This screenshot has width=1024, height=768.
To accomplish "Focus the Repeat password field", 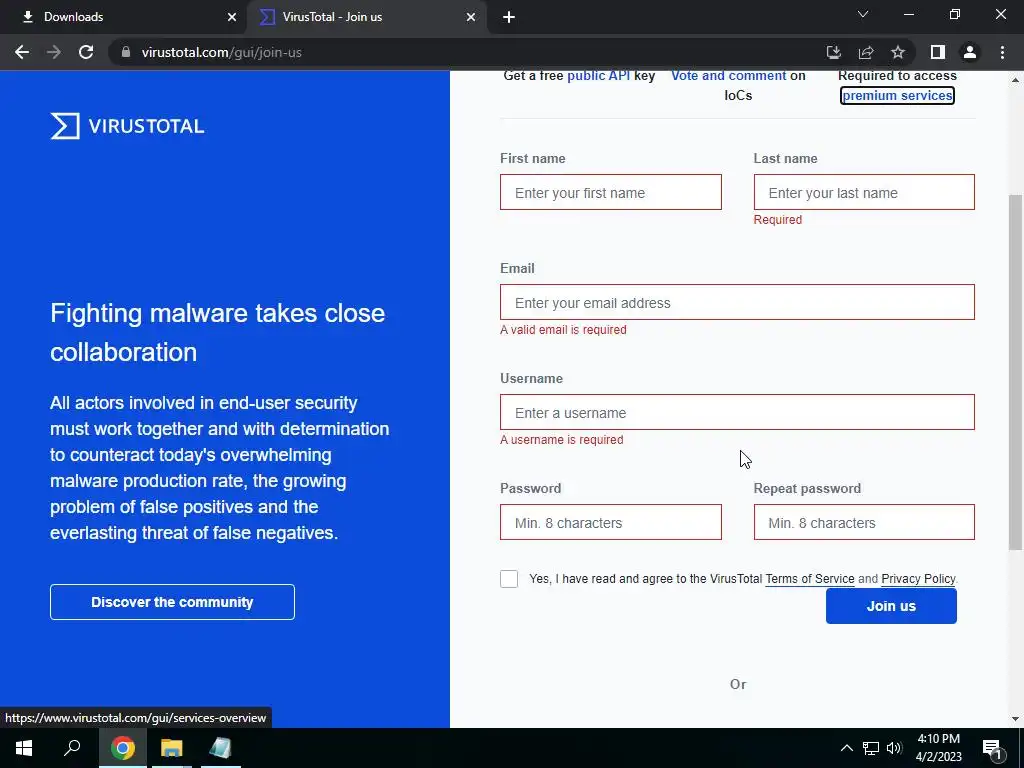I will [864, 522].
